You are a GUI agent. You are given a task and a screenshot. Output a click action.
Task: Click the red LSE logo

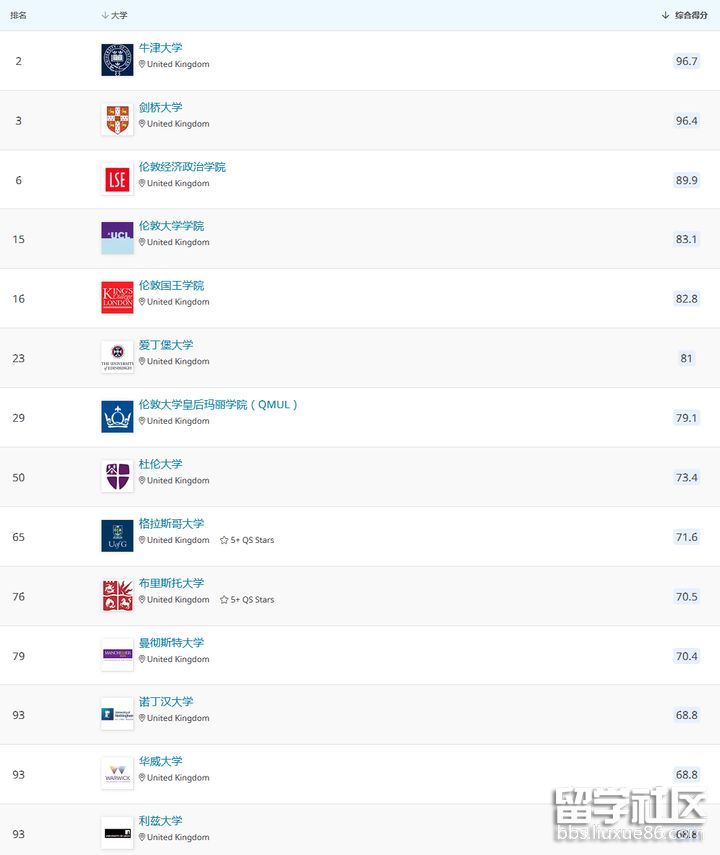coord(117,179)
